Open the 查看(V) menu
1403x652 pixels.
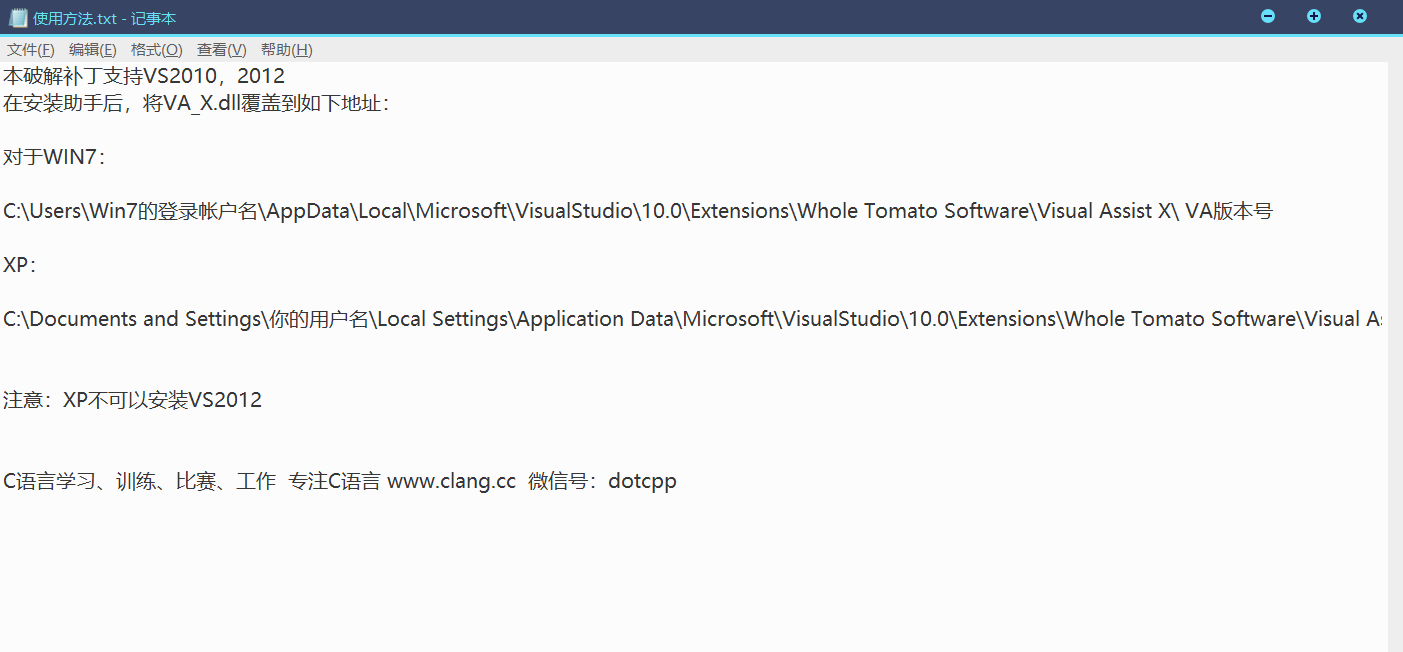click(221, 50)
